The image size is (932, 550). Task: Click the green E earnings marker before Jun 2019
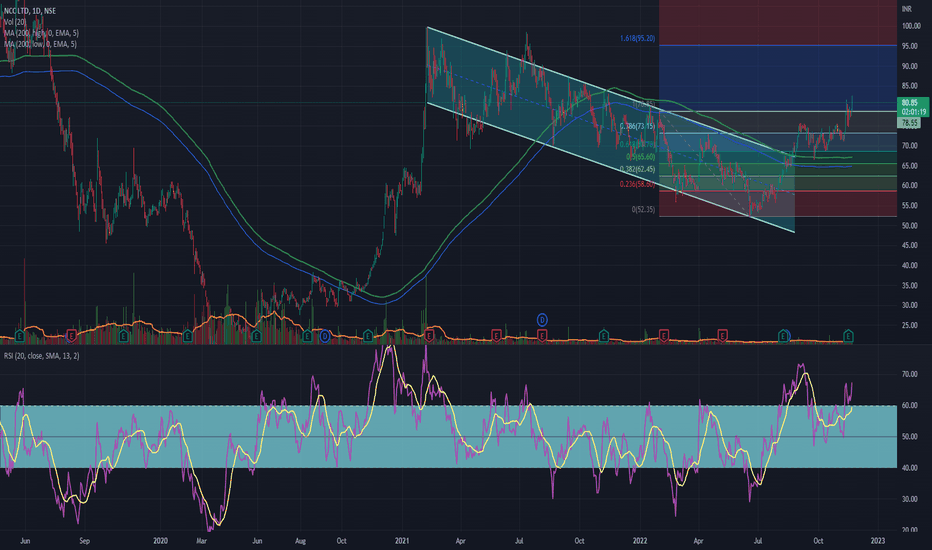point(20,336)
